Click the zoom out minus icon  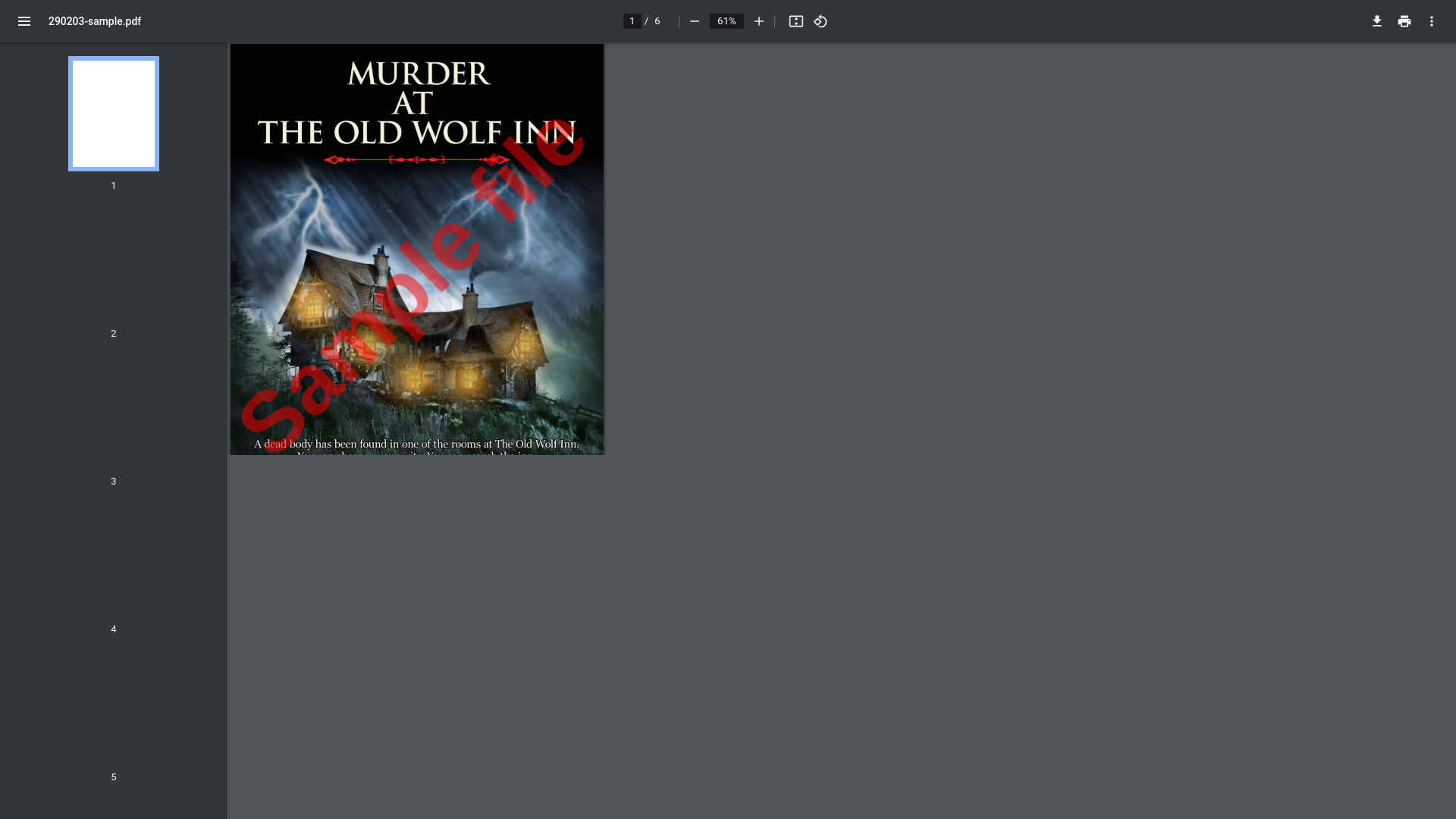tap(694, 21)
